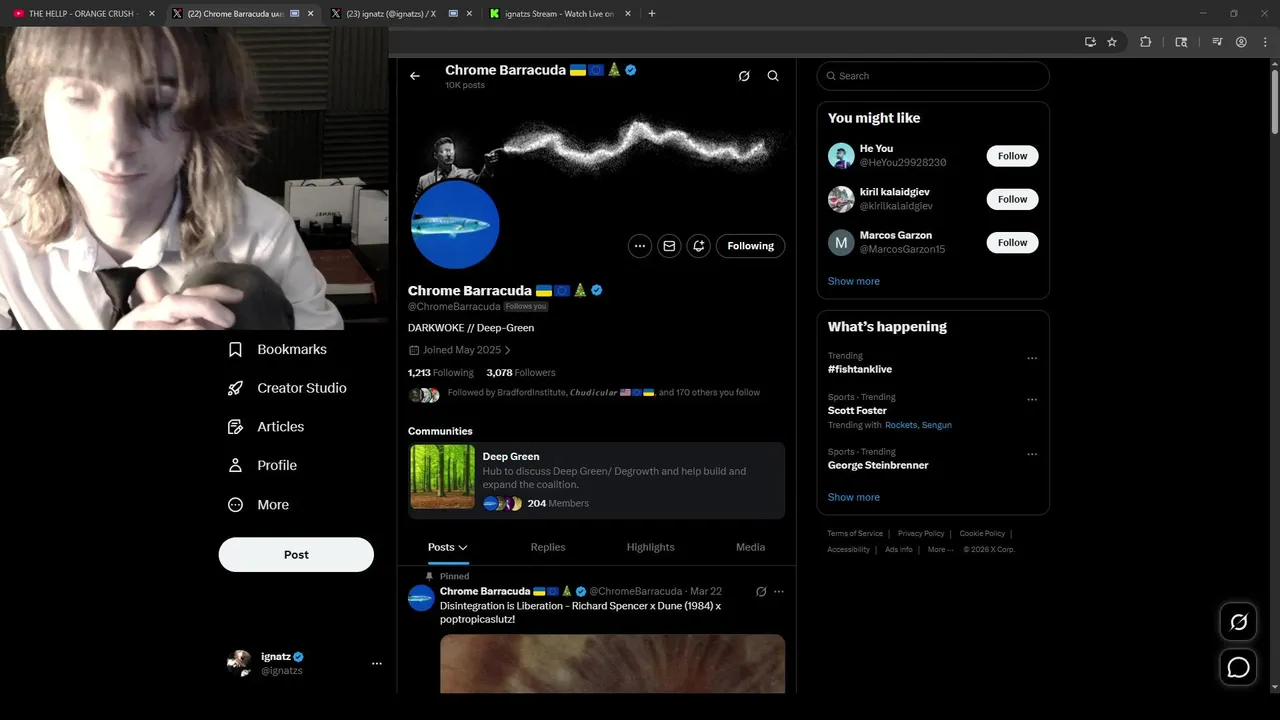This screenshot has width=1280, height=720.
Task: Switch to the Replies tab
Action: (548, 547)
